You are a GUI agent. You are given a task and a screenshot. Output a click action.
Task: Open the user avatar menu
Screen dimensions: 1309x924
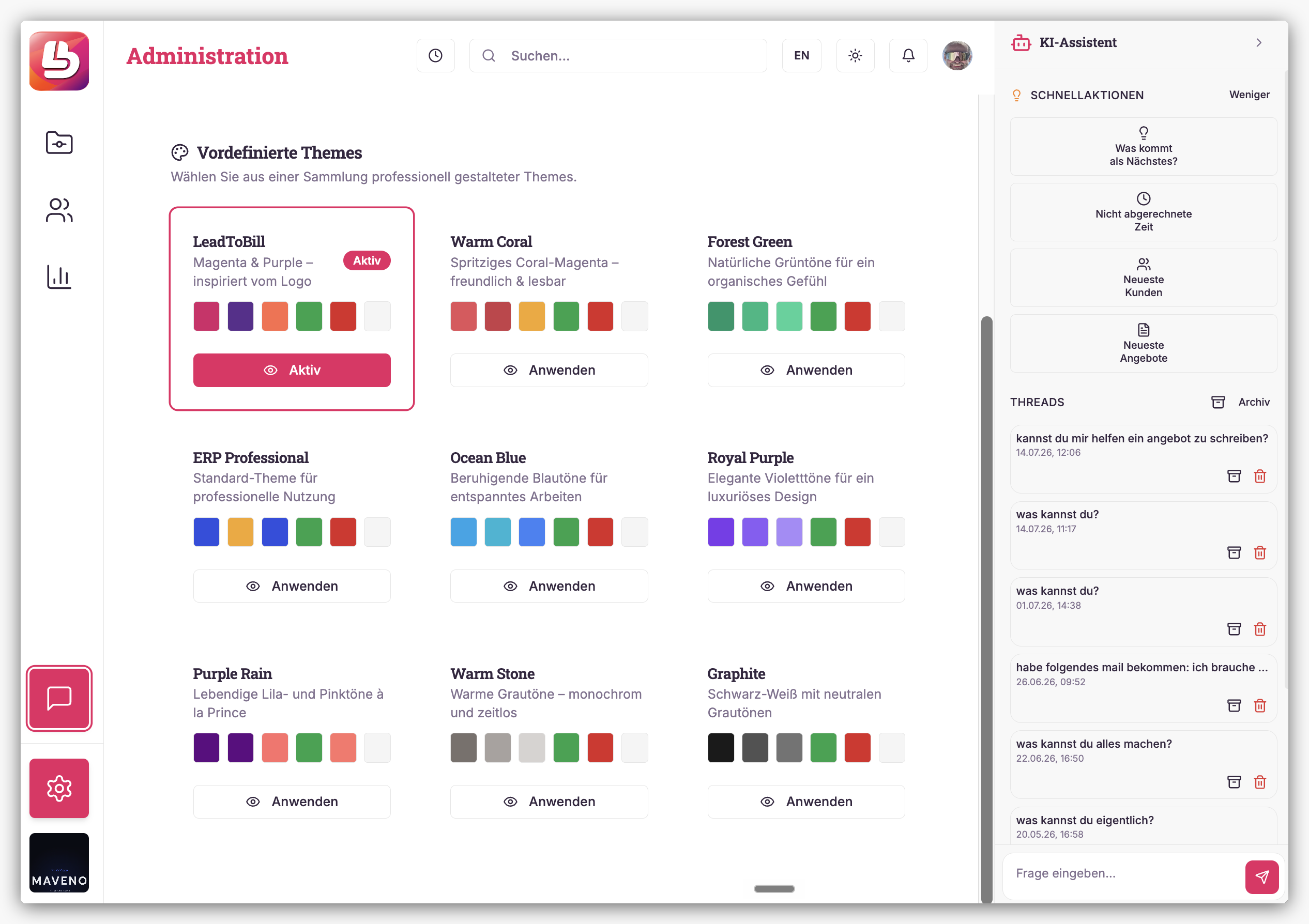click(957, 55)
